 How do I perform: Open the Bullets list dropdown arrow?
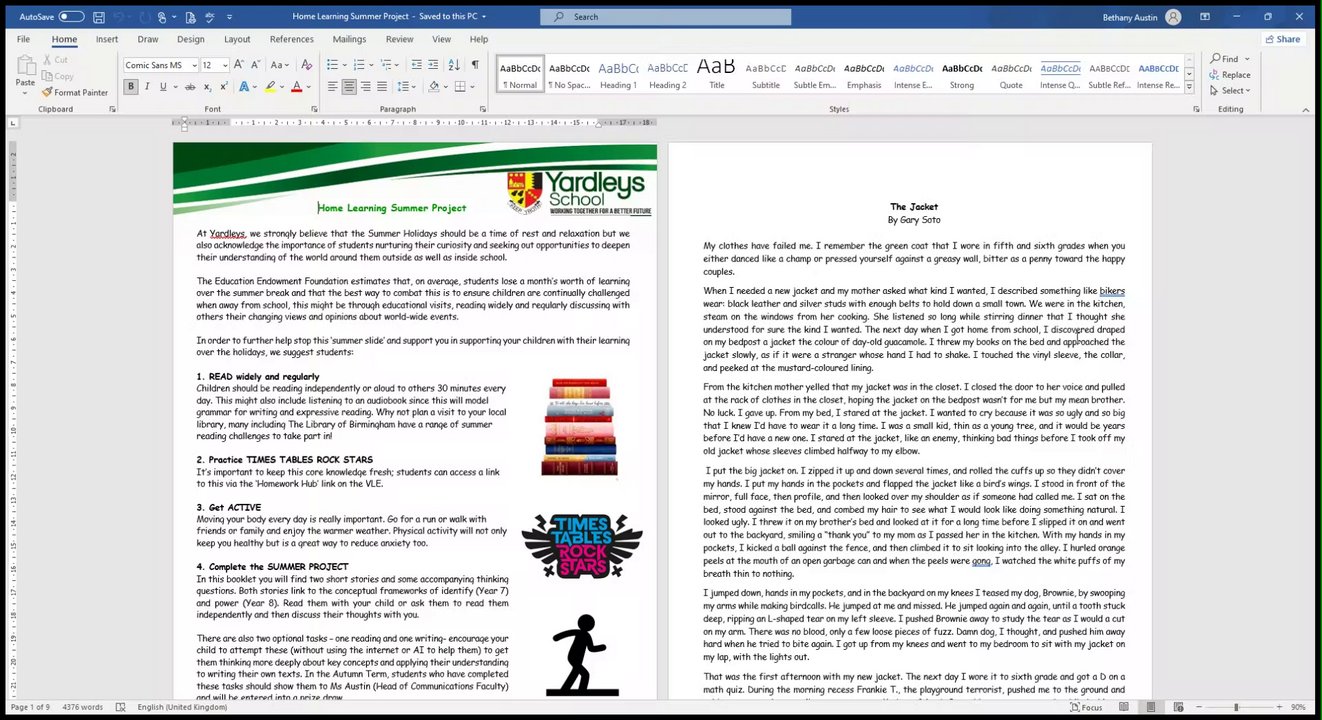coord(344,65)
